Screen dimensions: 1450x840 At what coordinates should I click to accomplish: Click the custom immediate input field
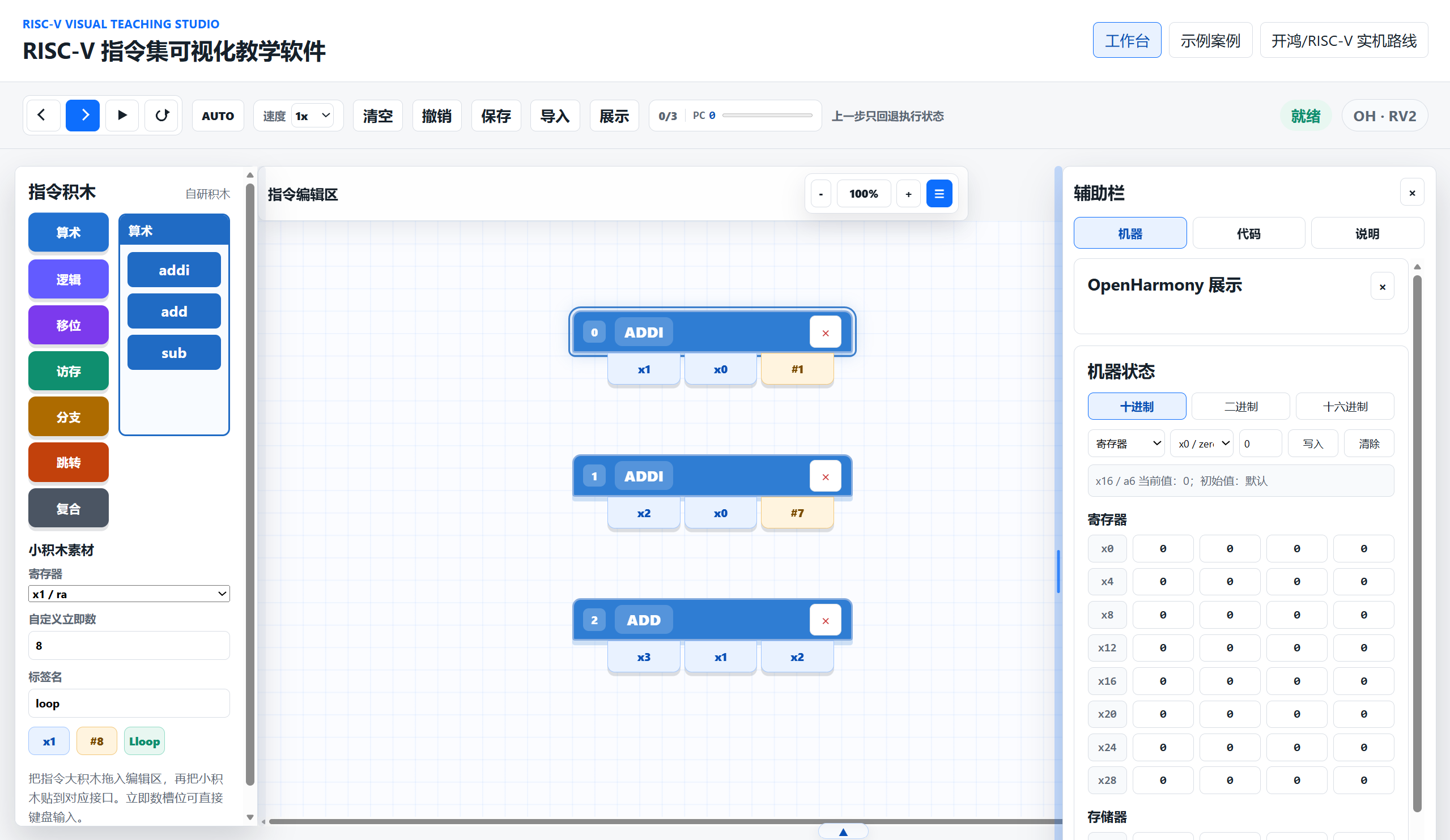[x=129, y=646]
